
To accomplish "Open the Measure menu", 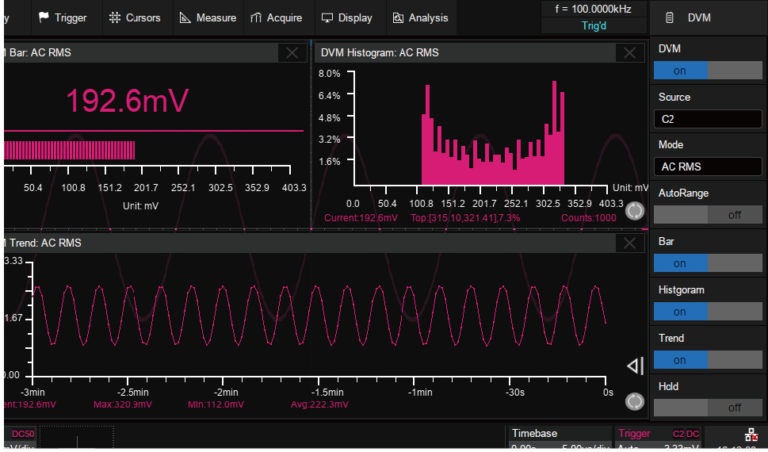I will [208, 17].
